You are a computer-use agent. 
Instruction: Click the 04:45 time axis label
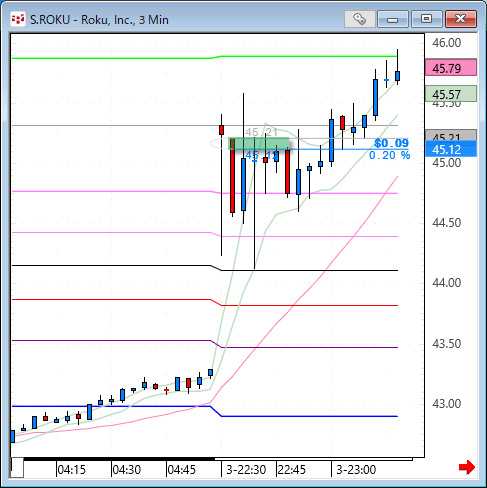coord(181,470)
